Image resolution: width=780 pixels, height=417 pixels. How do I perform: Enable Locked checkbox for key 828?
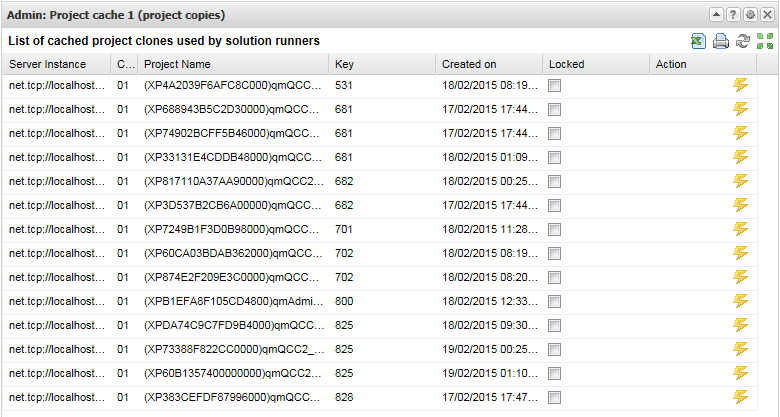[555, 397]
